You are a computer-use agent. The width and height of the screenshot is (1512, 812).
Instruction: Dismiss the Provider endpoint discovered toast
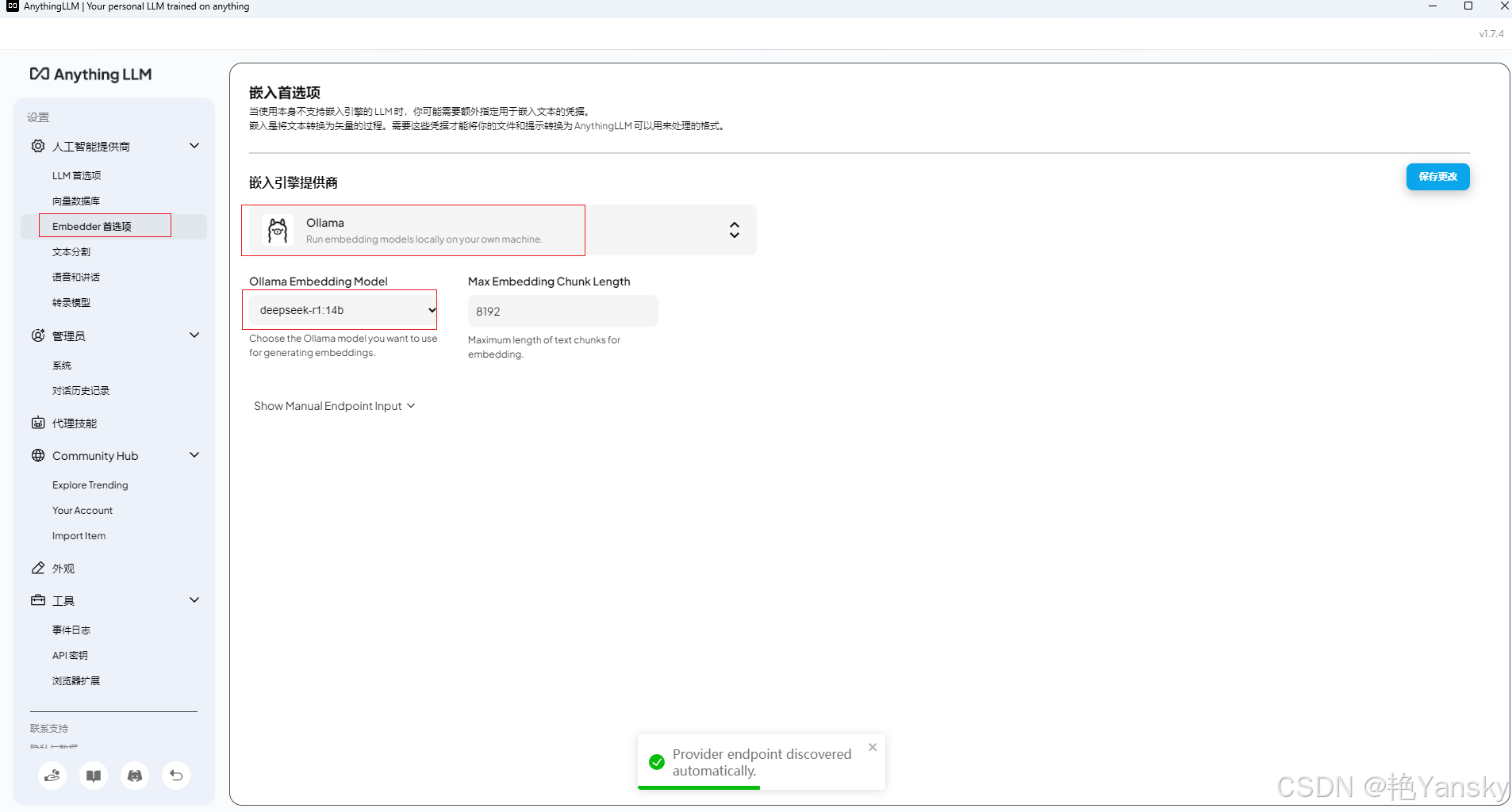(x=873, y=747)
